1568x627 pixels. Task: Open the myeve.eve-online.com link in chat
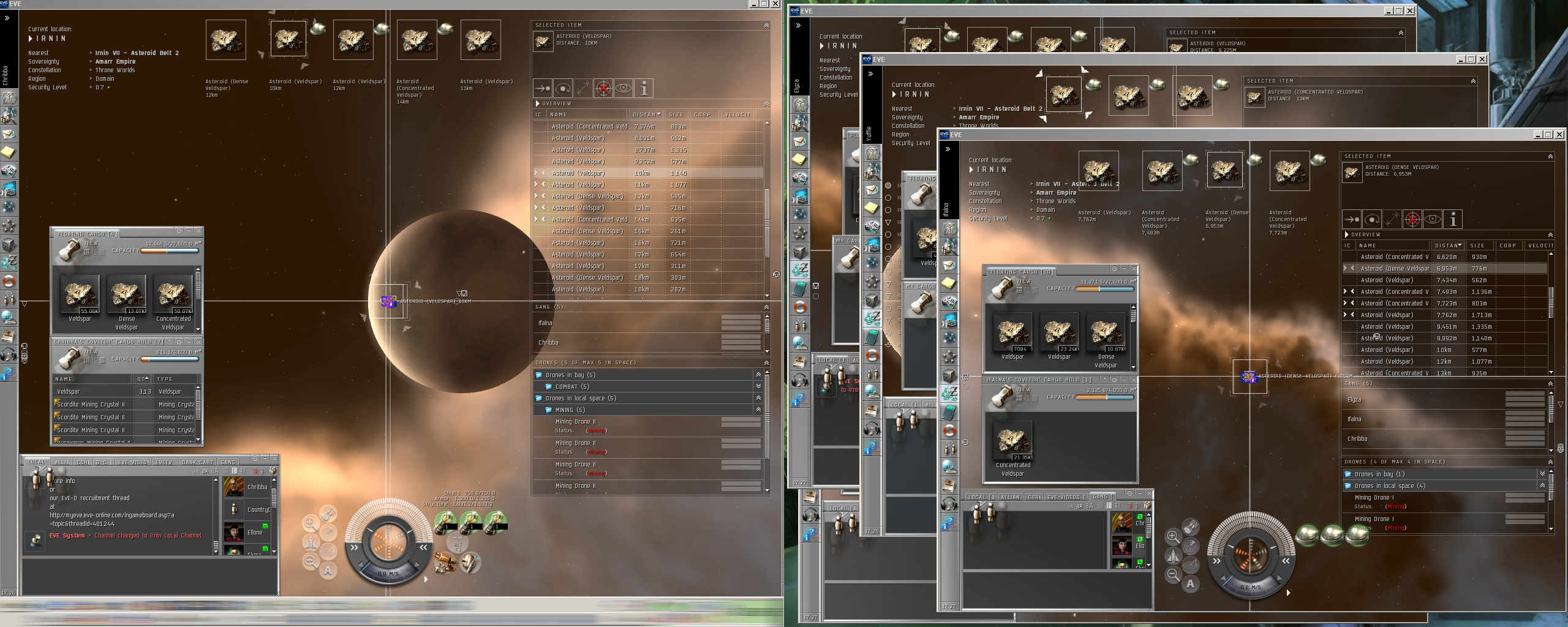tap(112, 519)
